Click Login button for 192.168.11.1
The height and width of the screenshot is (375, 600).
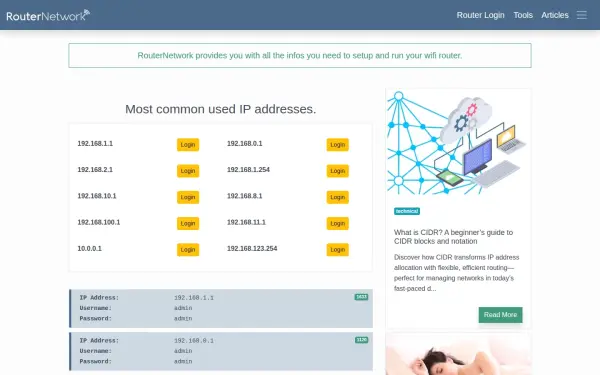point(338,223)
